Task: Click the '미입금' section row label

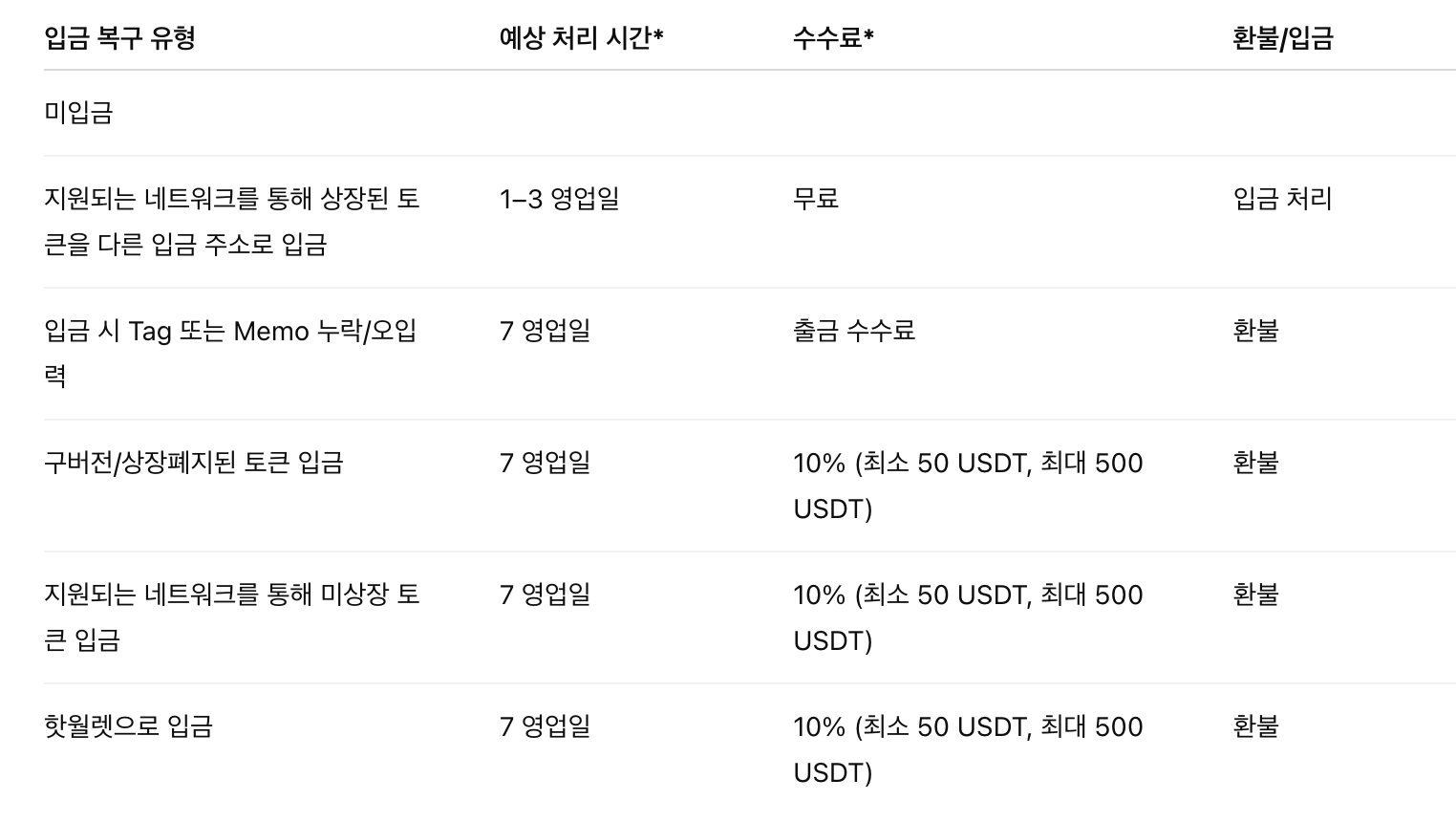Action: click(78, 113)
